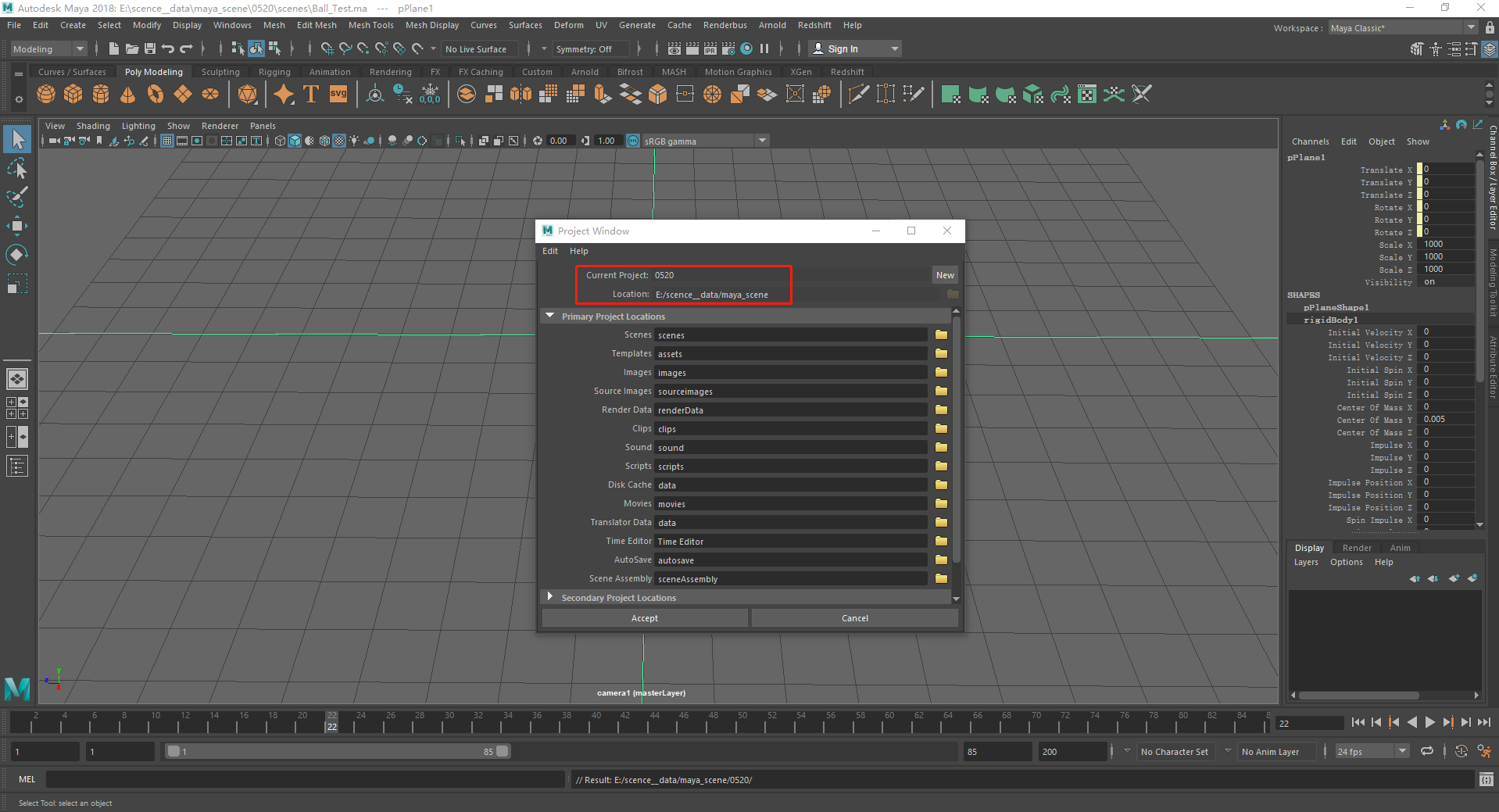This screenshot has height=812, width=1499.
Task: Toggle Channel Box layer editor icon
Action: coord(1490,48)
